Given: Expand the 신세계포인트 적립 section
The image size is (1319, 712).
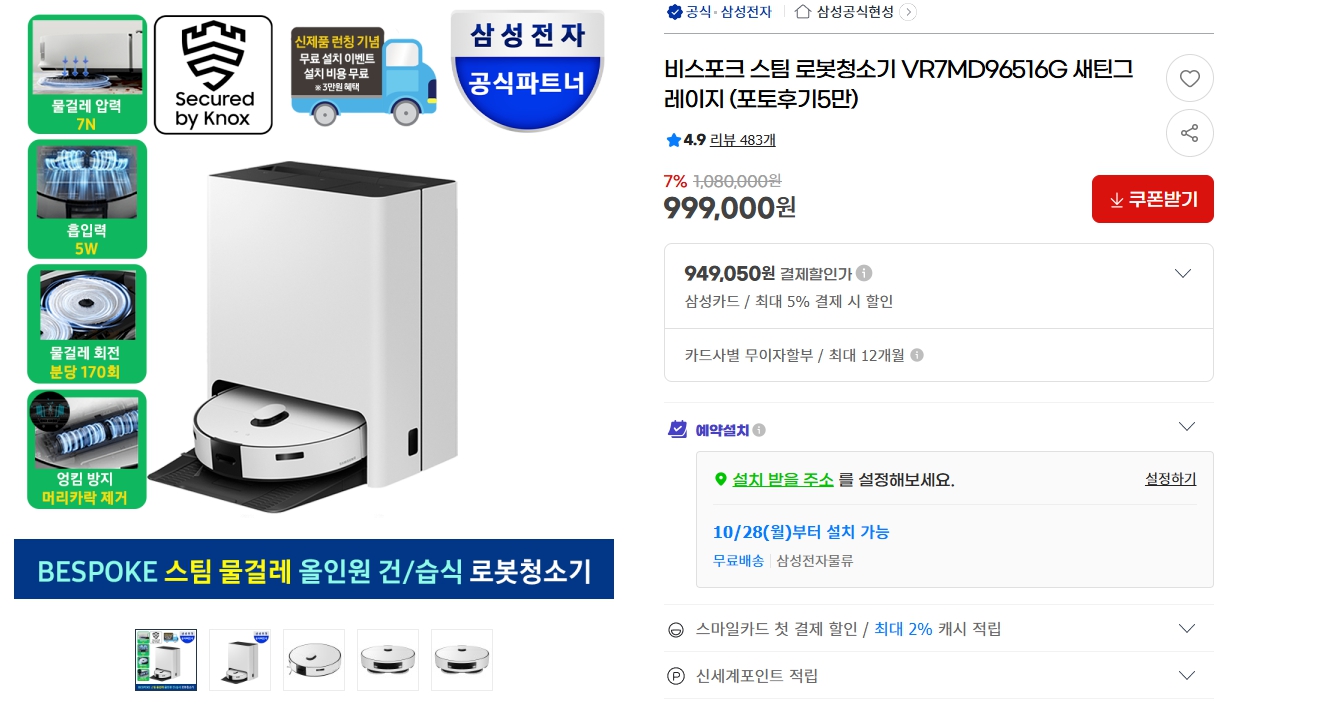Looking at the screenshot, I should 1186,675.
